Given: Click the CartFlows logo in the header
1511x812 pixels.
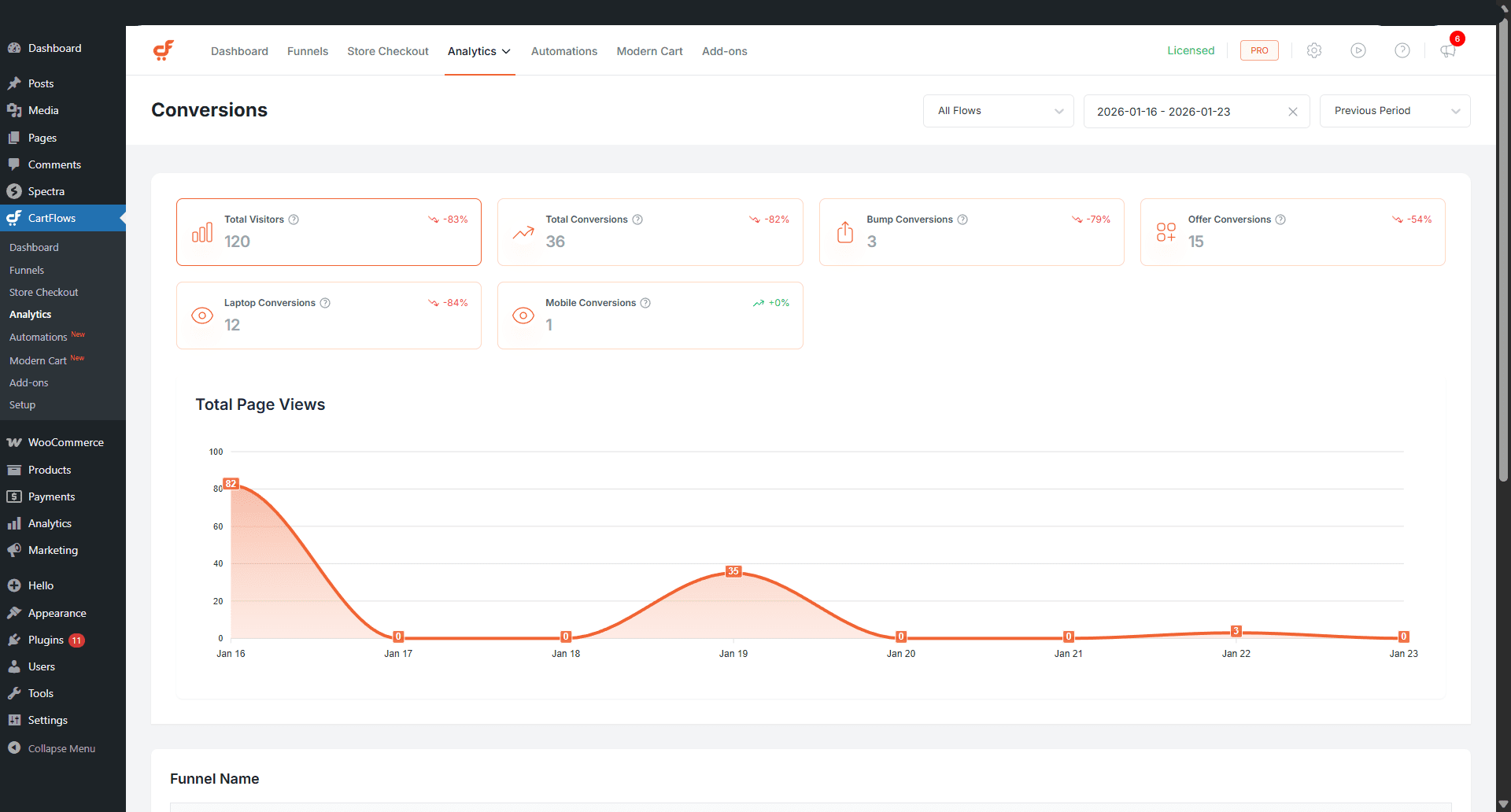Looking at the screenshot, I should [164, 50].
